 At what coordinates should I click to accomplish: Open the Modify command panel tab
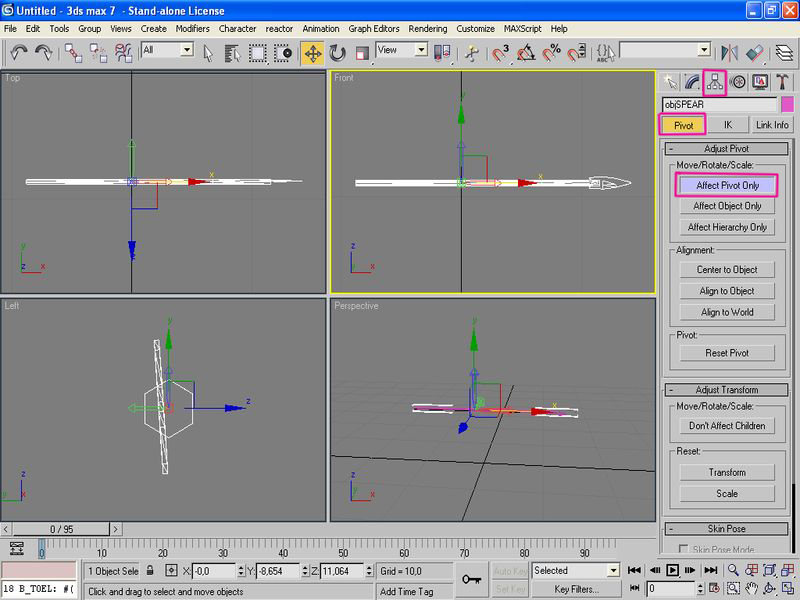tap(692, 82)
